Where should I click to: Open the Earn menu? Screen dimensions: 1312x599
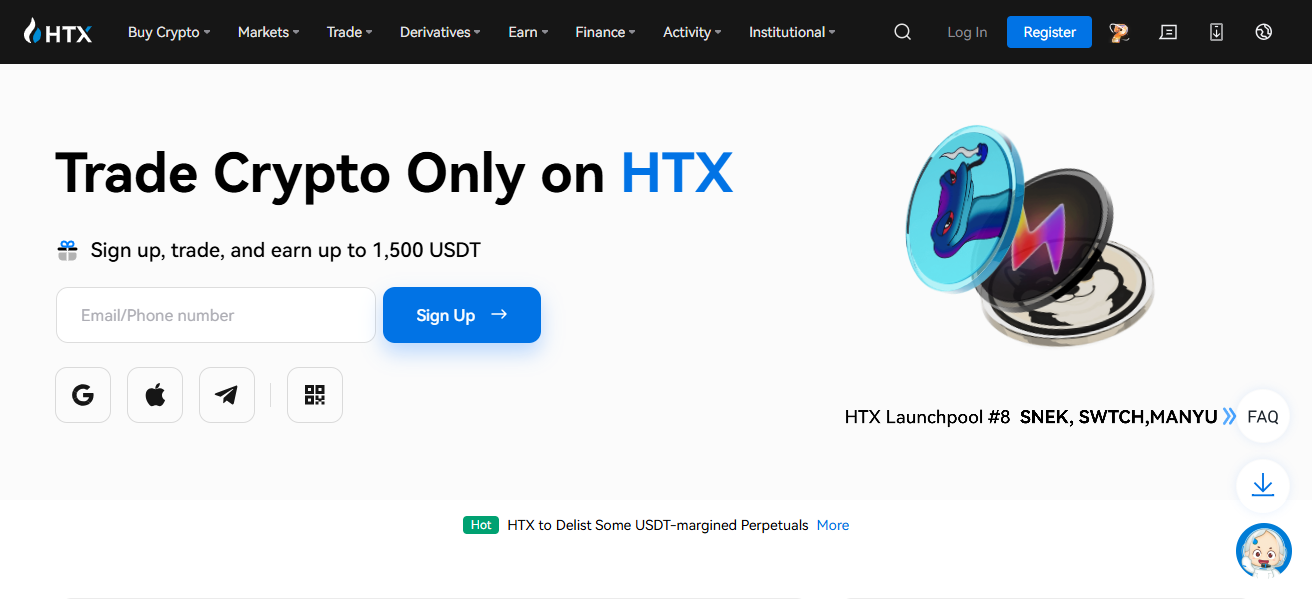coord(527,32)
